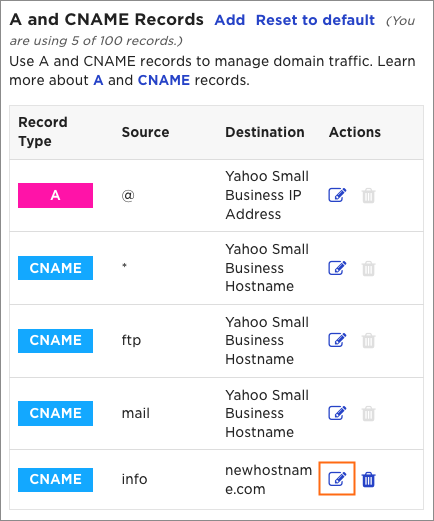The width and height of the screenshot is (434, 521).
Task: Add a new A or CNAME record
Action: 230,20
